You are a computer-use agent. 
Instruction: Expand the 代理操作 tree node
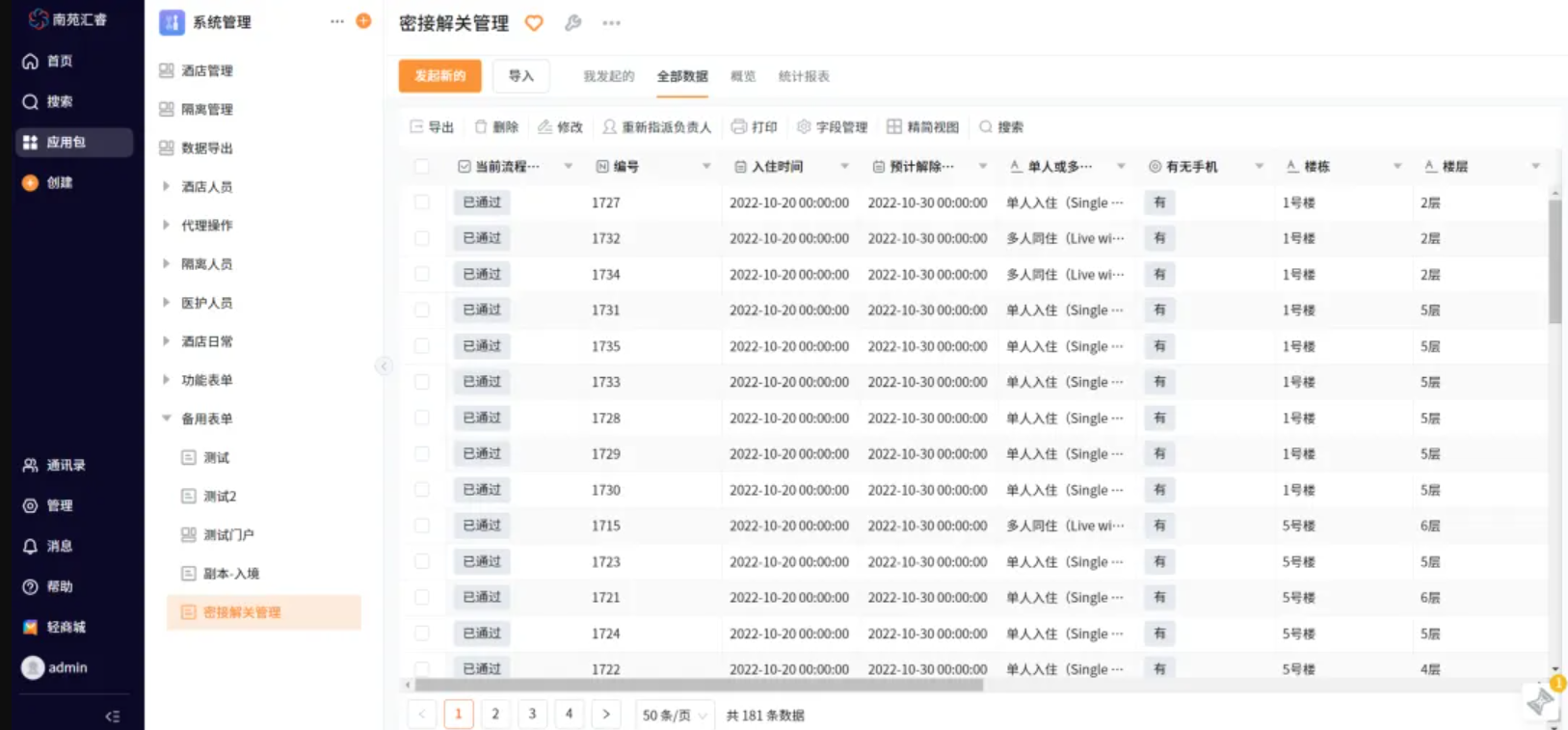(x=166, y=225)
